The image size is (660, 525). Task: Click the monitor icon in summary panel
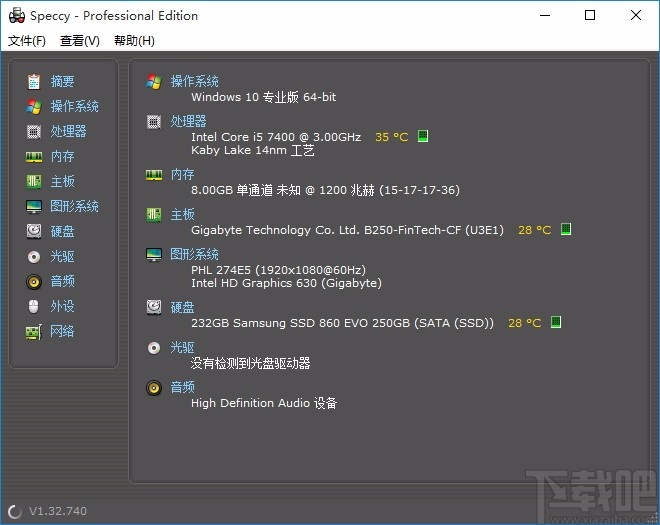click(154, 254)
